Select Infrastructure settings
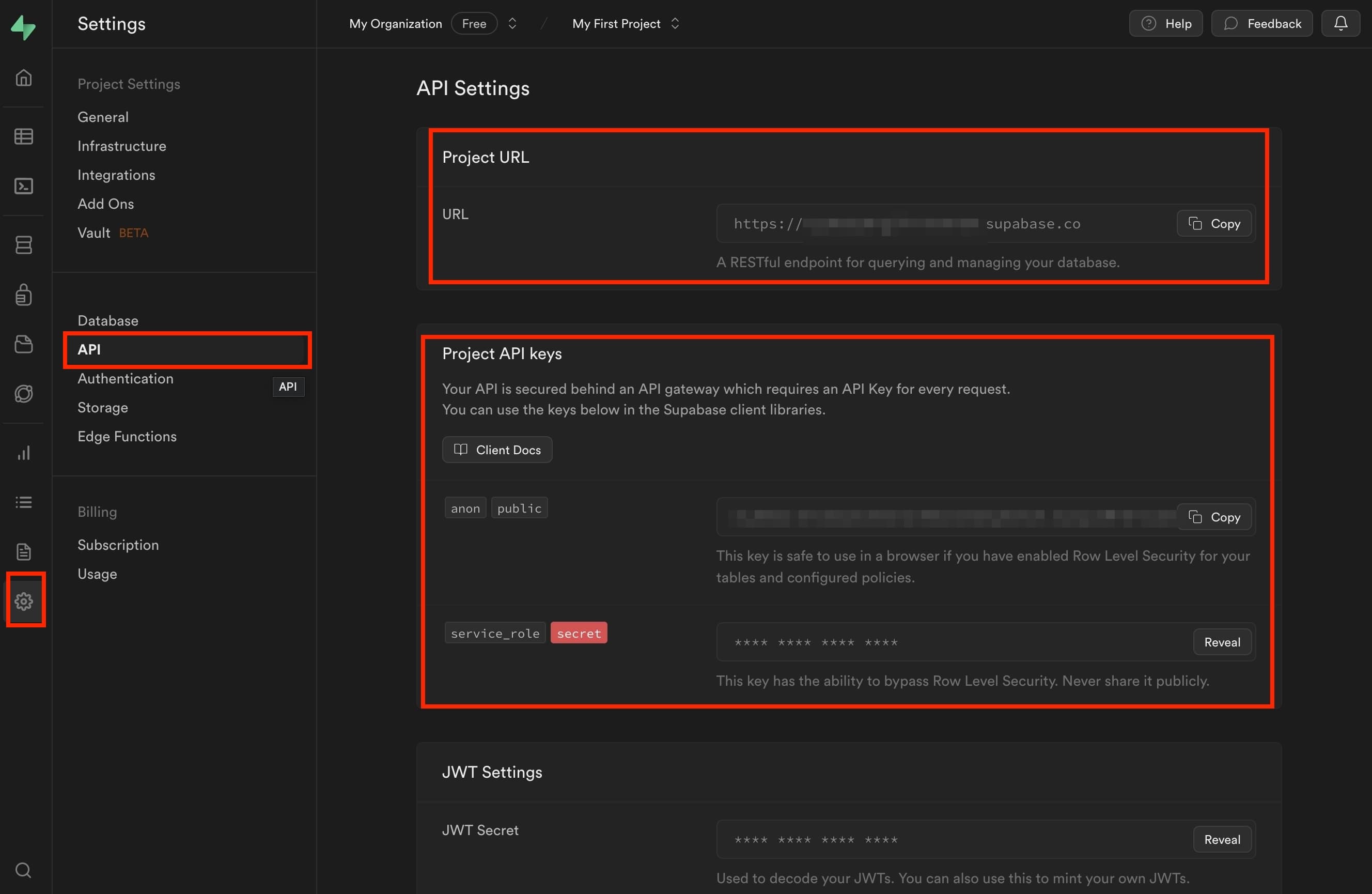This screenshot has height=894, width=1372. [122, 146]
